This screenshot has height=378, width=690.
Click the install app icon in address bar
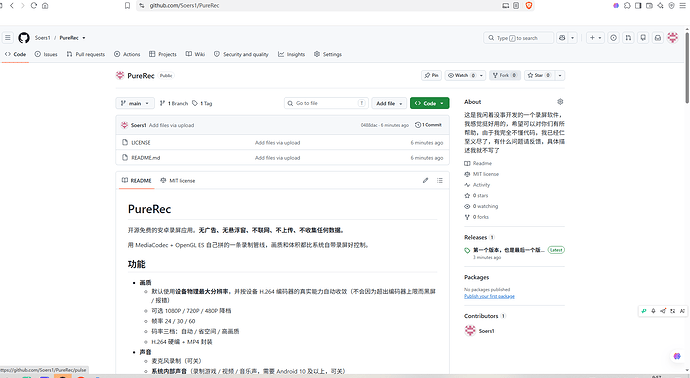coord(506,5)
